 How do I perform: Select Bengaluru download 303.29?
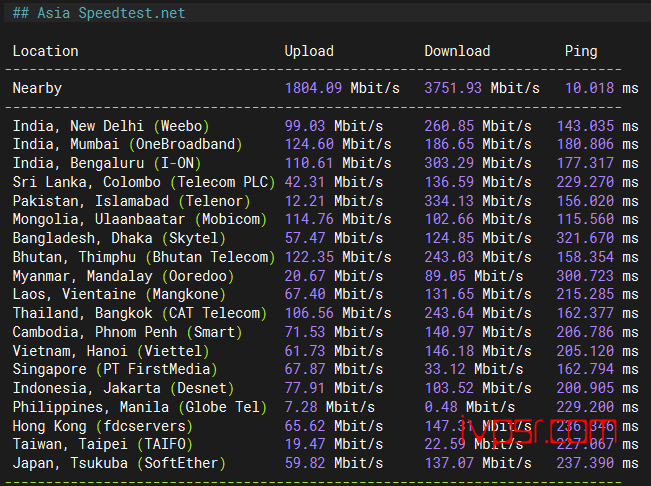(x=449, y=163)
